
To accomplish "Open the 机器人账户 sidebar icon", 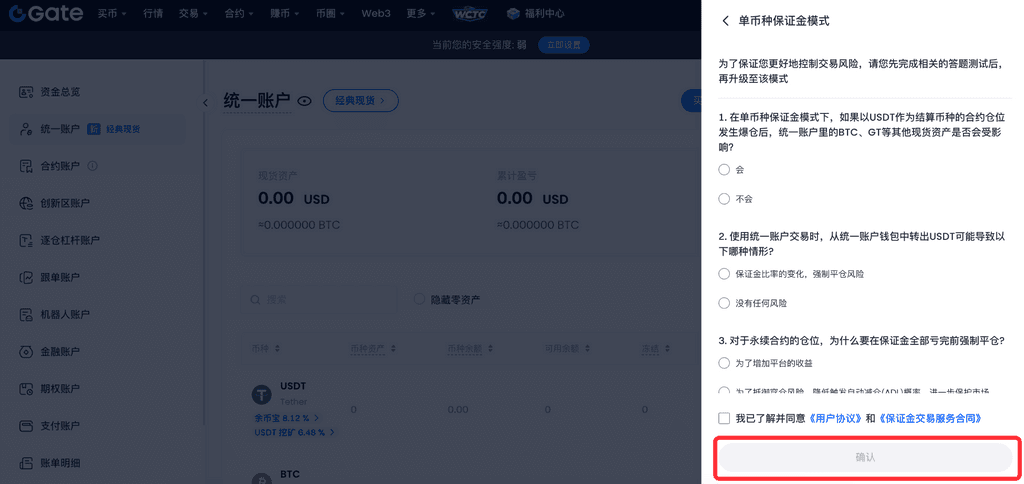I will tap(27, 314).
